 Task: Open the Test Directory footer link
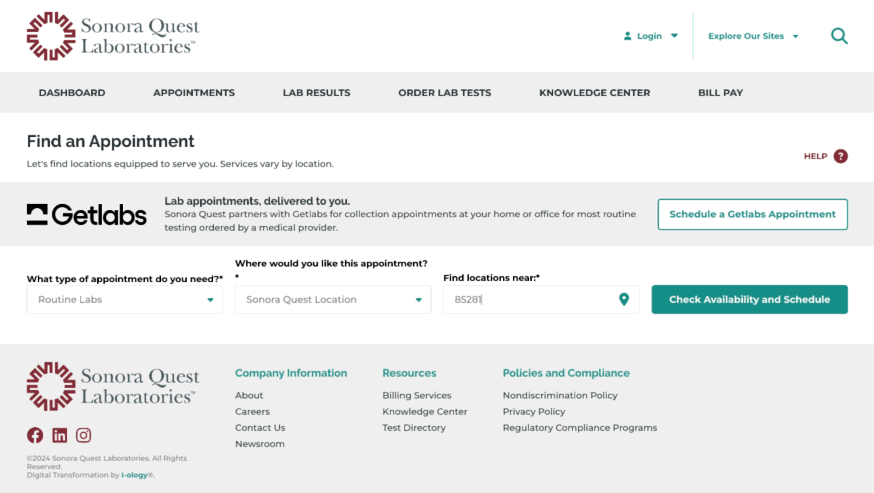click(x=414, y=428)
